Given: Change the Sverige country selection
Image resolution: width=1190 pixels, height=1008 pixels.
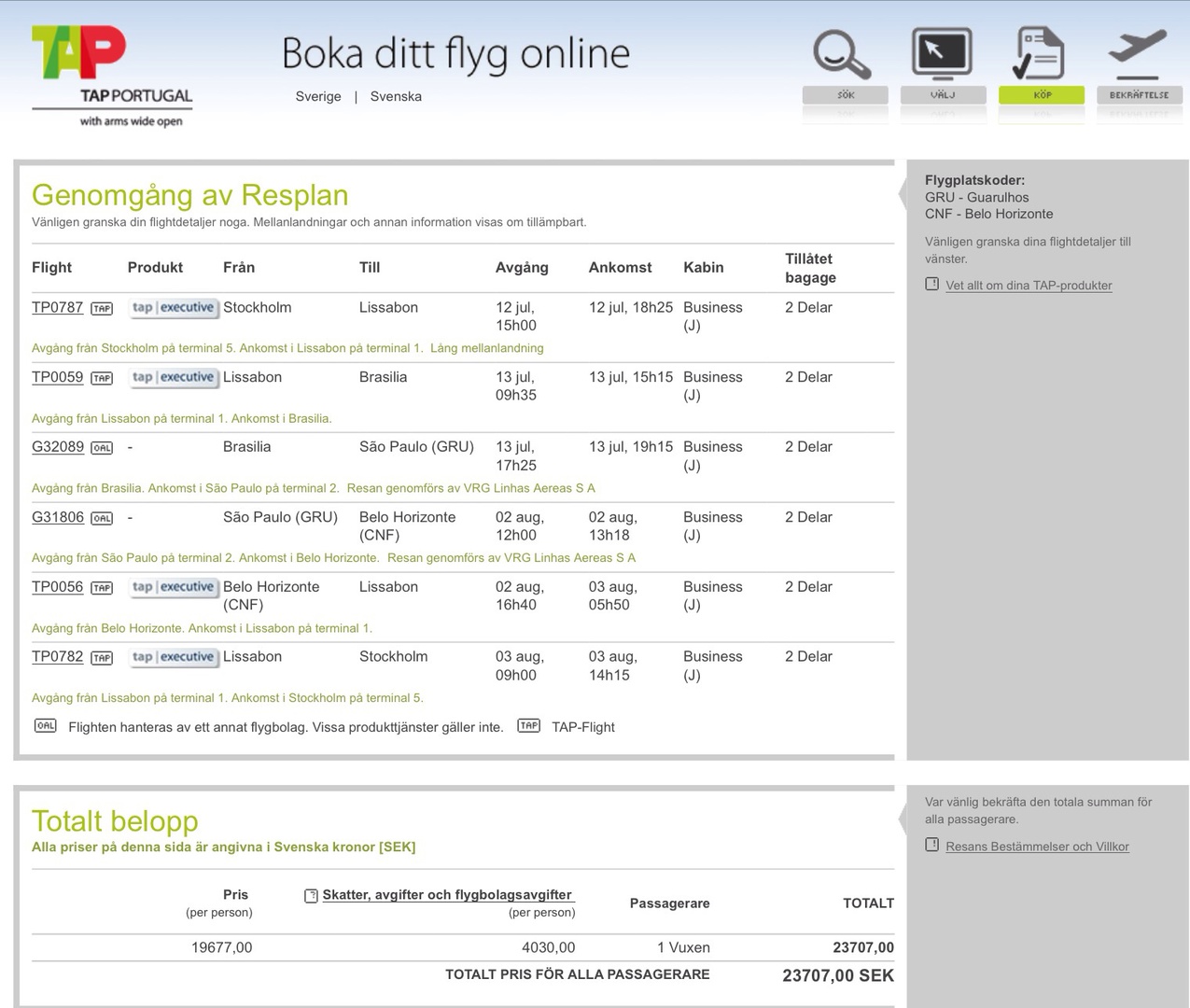Looking at the screenshot, I should click(x=318, y=97).
